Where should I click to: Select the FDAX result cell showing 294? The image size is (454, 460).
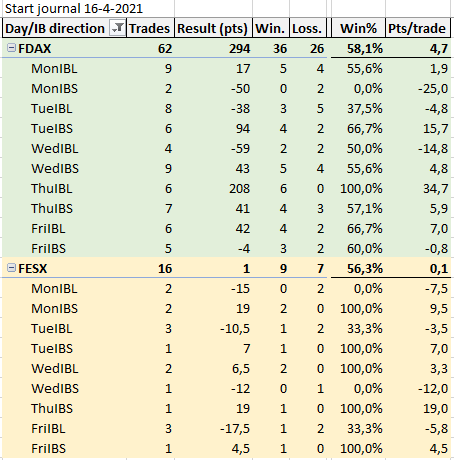tap(239, 49)
